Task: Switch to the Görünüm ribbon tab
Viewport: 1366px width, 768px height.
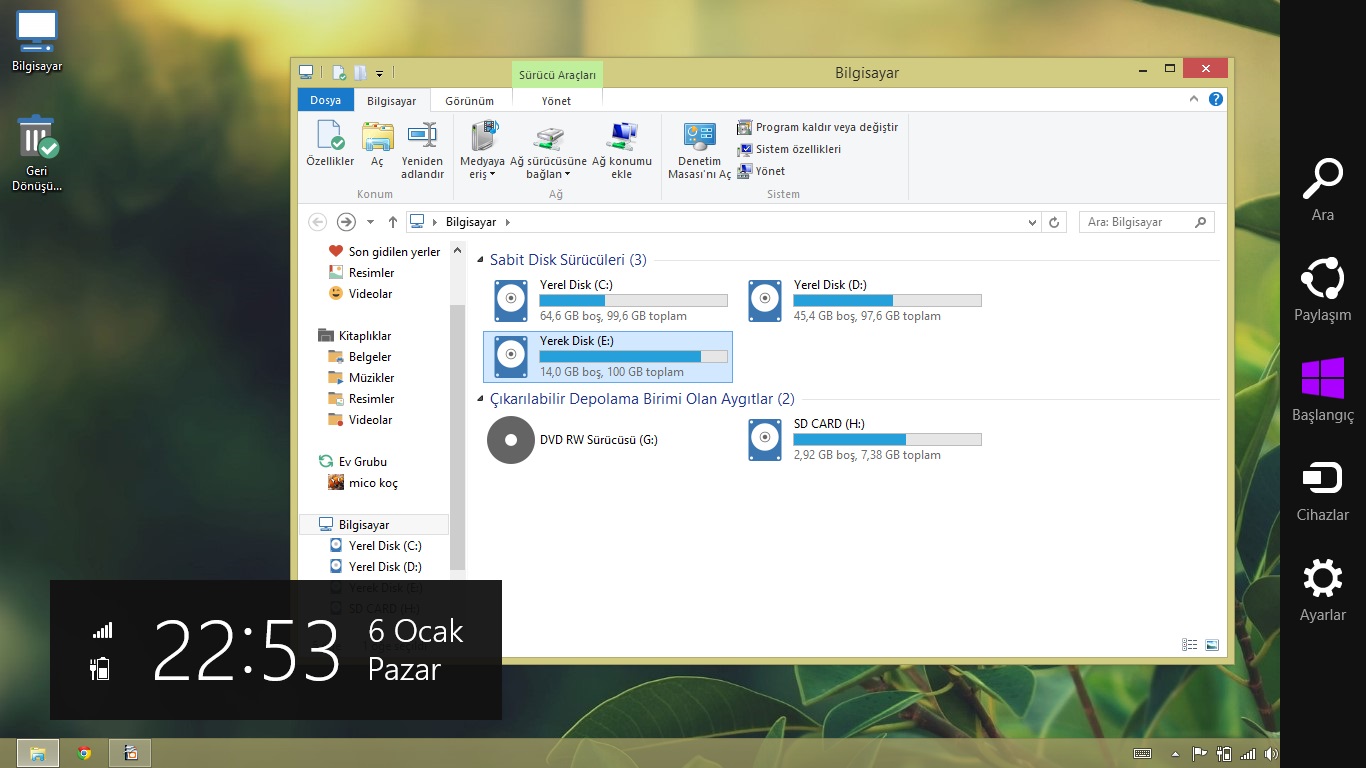Action: coord(469,101)
